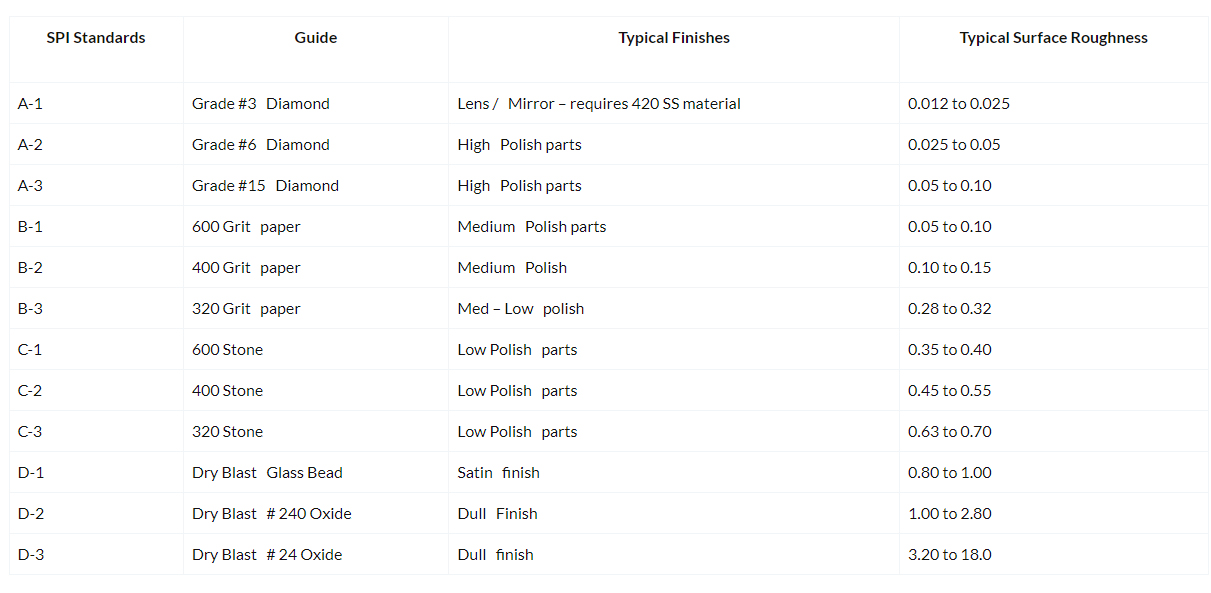
Task: Select the Med – Low polish cell
Action: point(520,309)
